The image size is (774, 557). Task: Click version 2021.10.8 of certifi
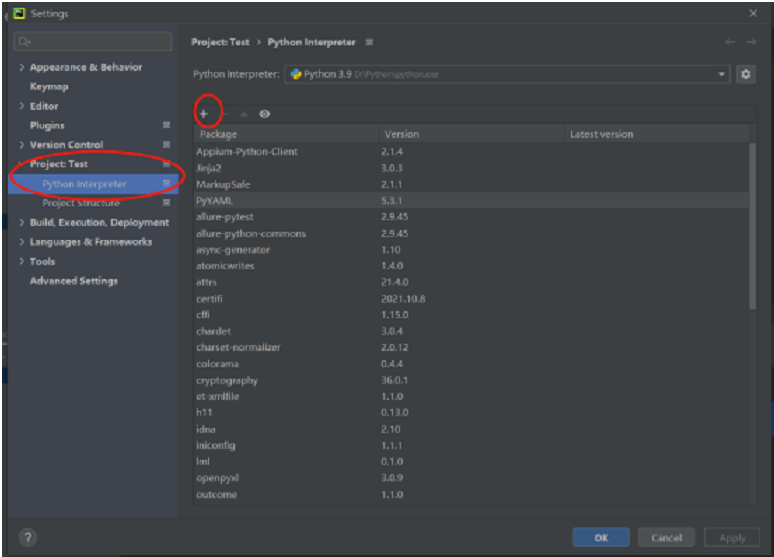click(403, 298)
